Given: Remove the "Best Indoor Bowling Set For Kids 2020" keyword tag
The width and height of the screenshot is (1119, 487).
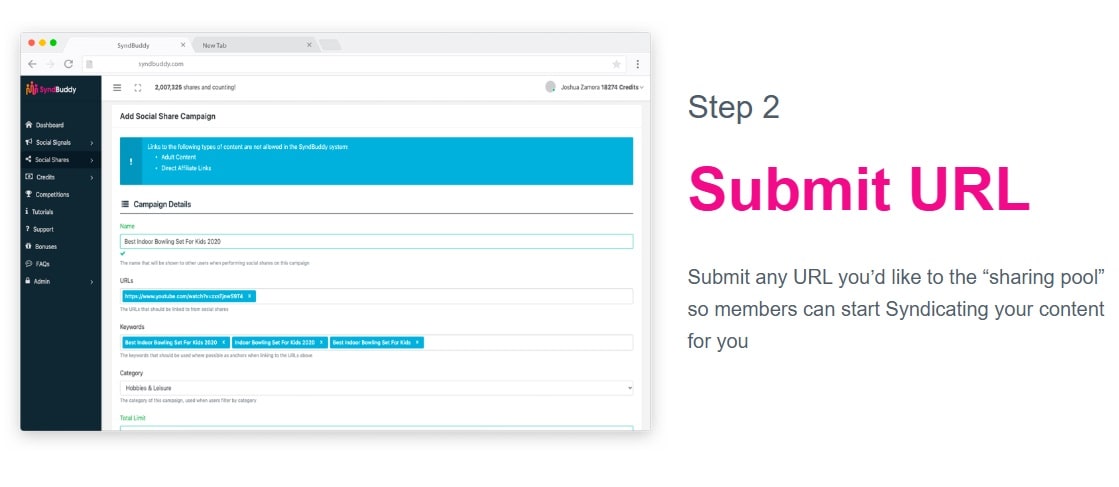Looking at the screenshot, I should pyautogui.click(x=224, y=342).
